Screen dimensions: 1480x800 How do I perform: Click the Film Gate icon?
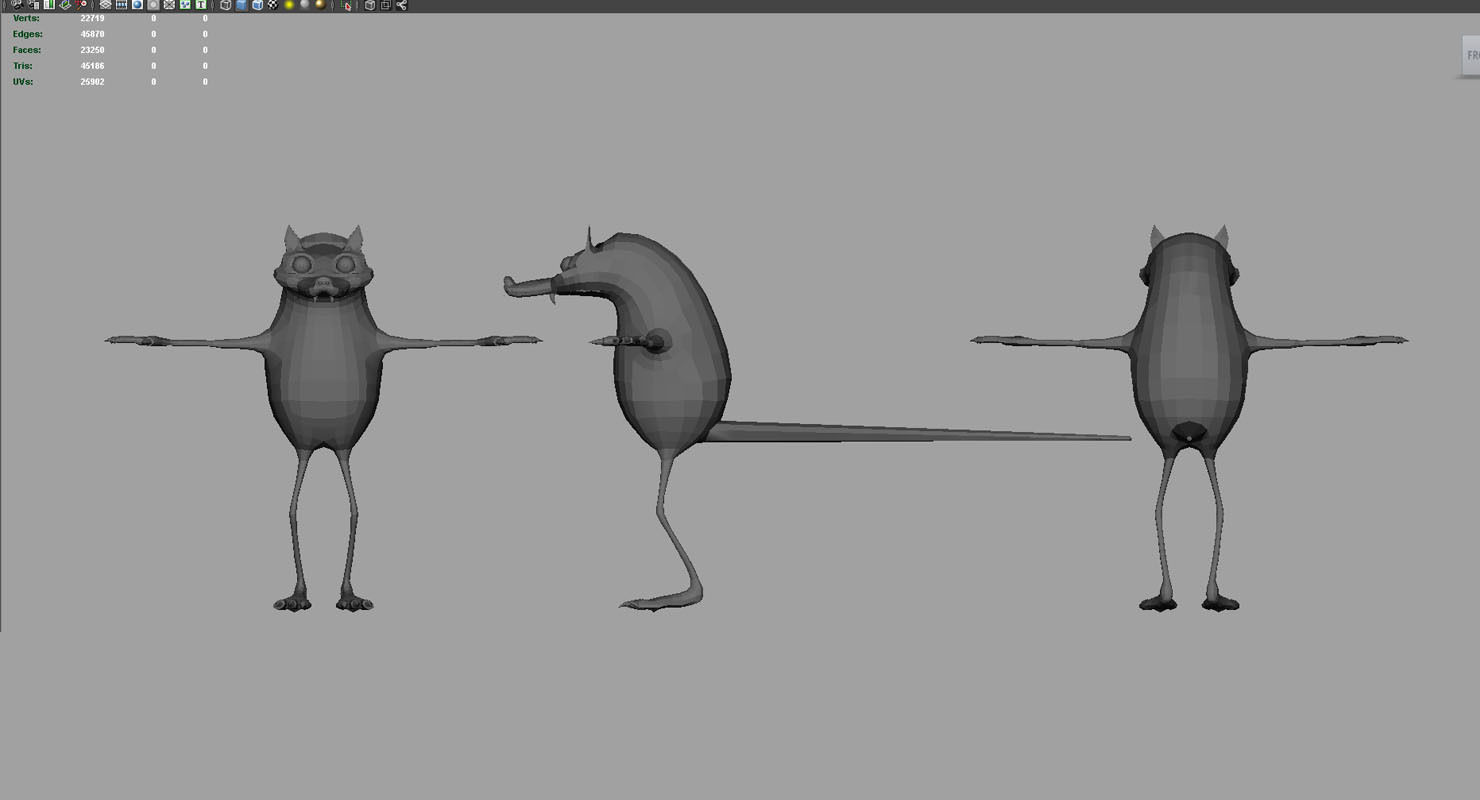point(121,6)
